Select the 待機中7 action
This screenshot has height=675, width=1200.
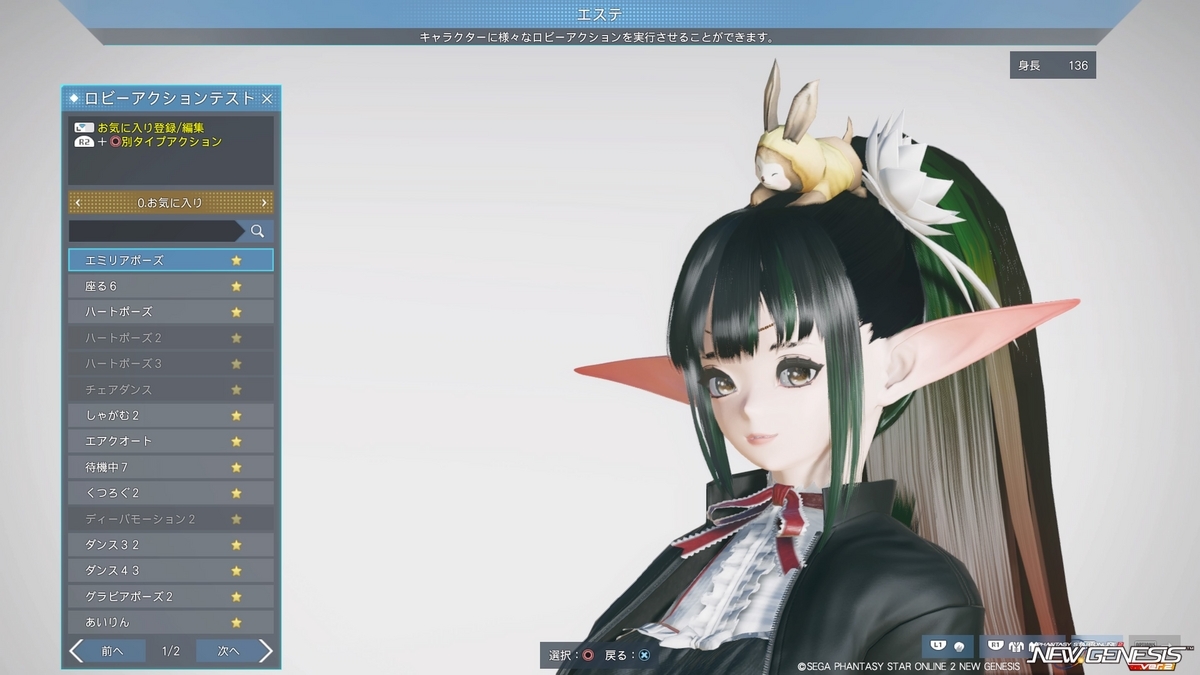[x=171, y=467]
